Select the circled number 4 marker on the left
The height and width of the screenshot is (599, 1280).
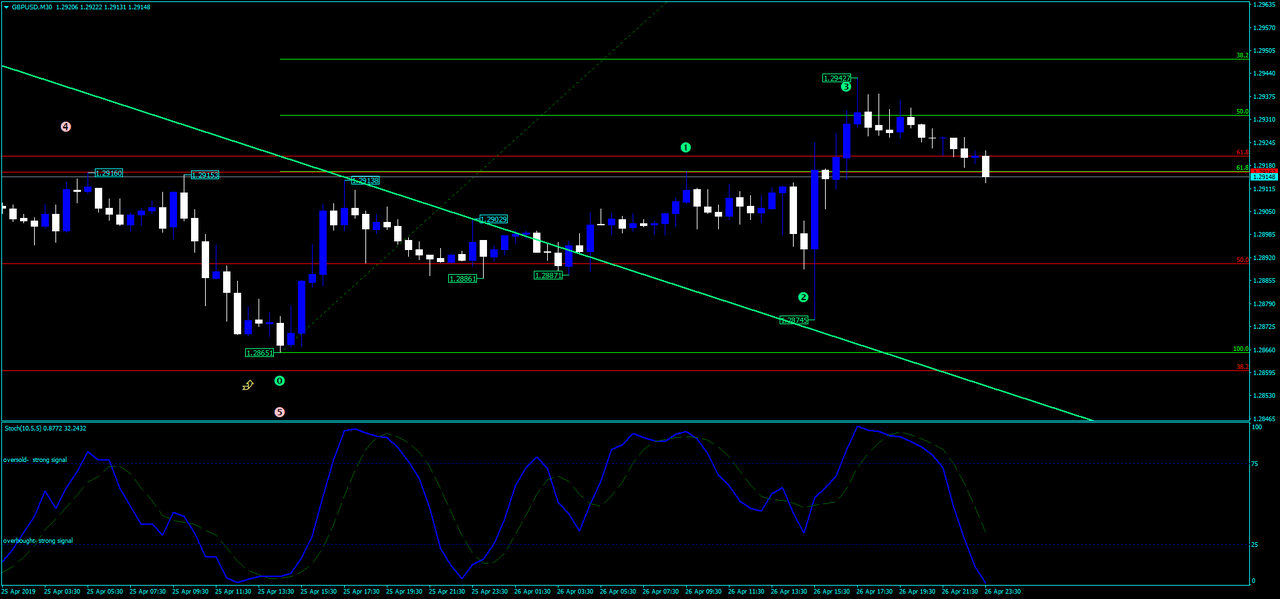(65, 126)
